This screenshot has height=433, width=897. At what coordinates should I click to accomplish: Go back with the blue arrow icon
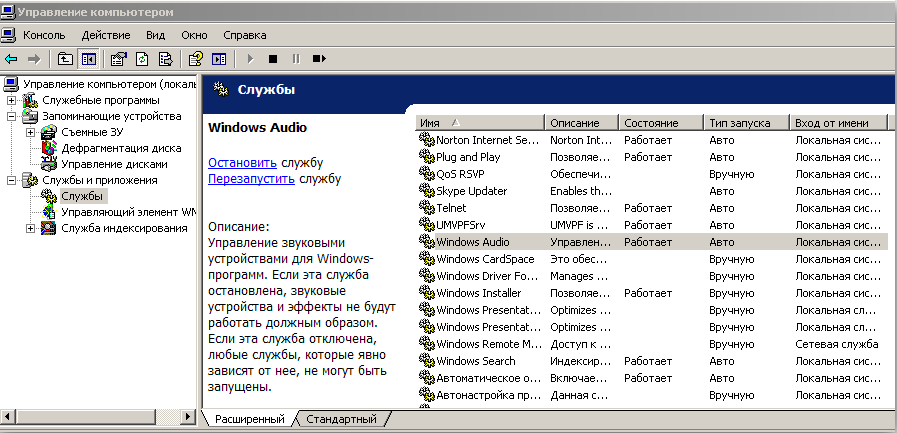click(x=11, y=58)
